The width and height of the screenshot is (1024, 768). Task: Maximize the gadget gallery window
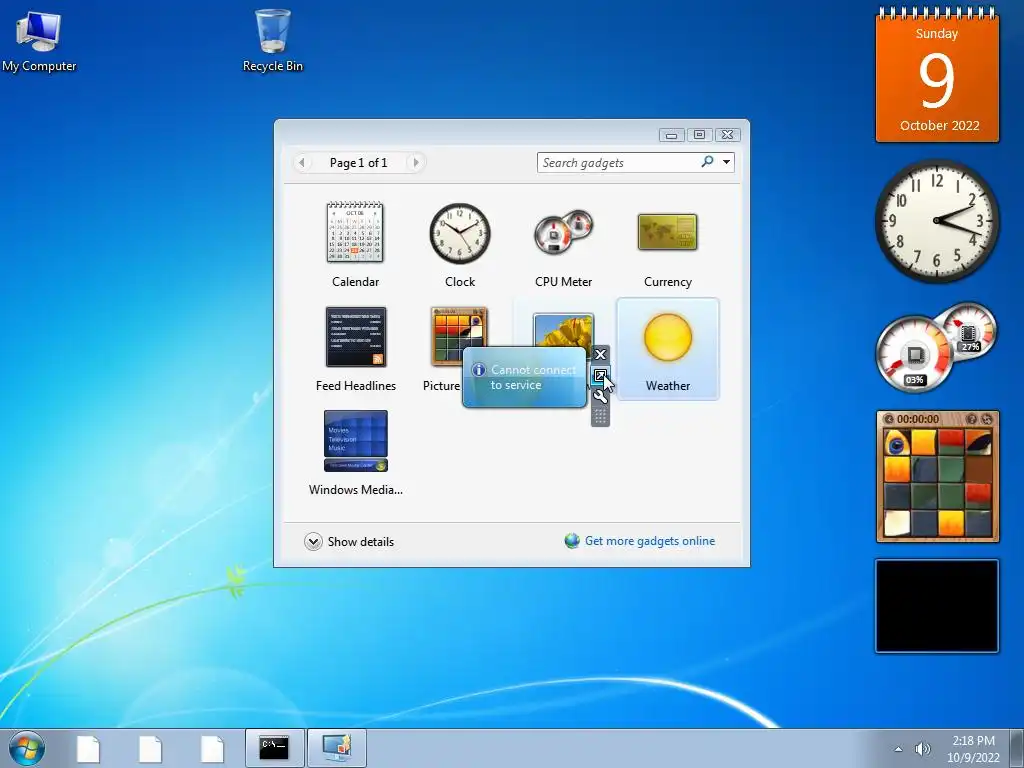(699, 135)
